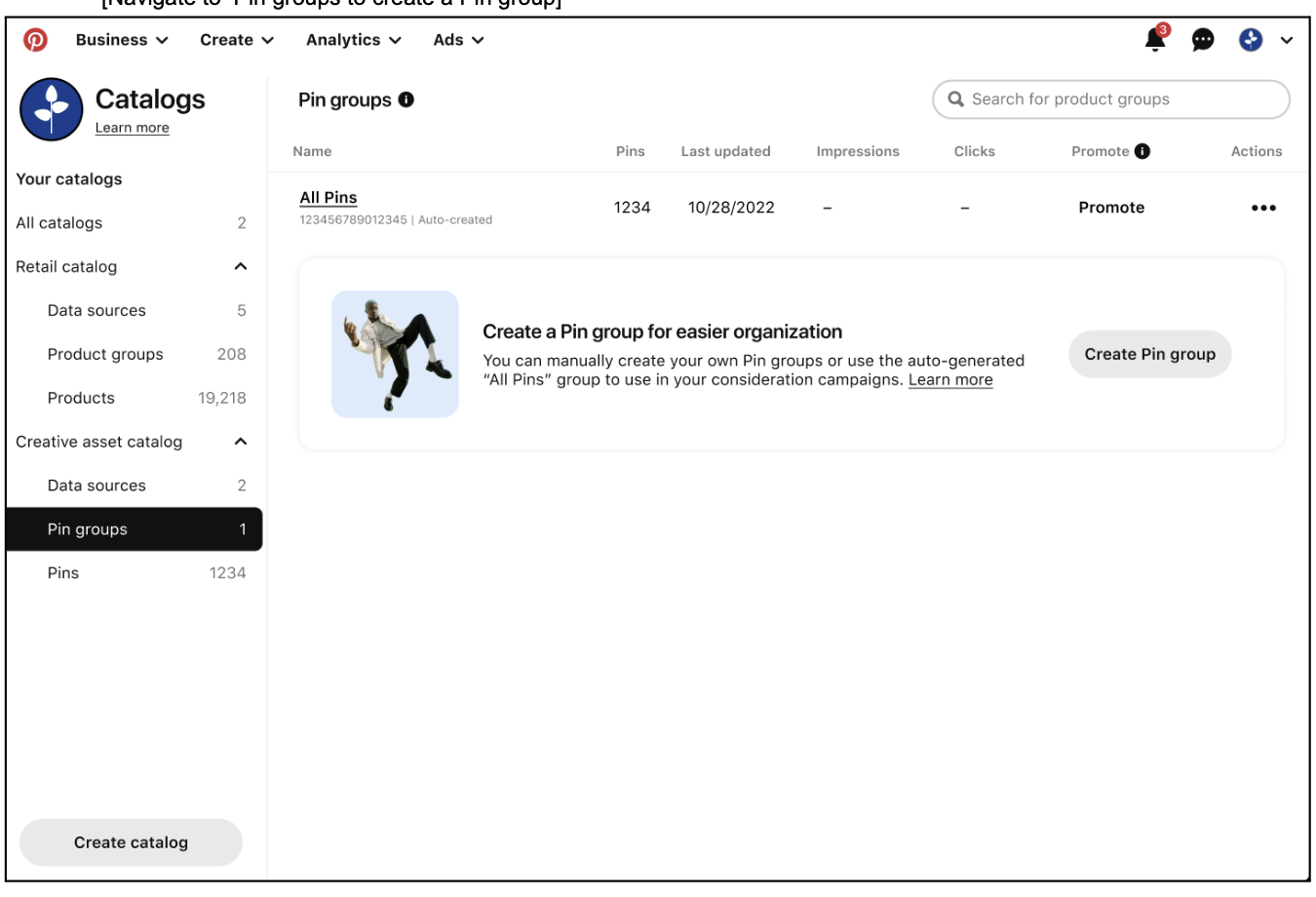Click the profile avatar in top bar

(1251, 40)
